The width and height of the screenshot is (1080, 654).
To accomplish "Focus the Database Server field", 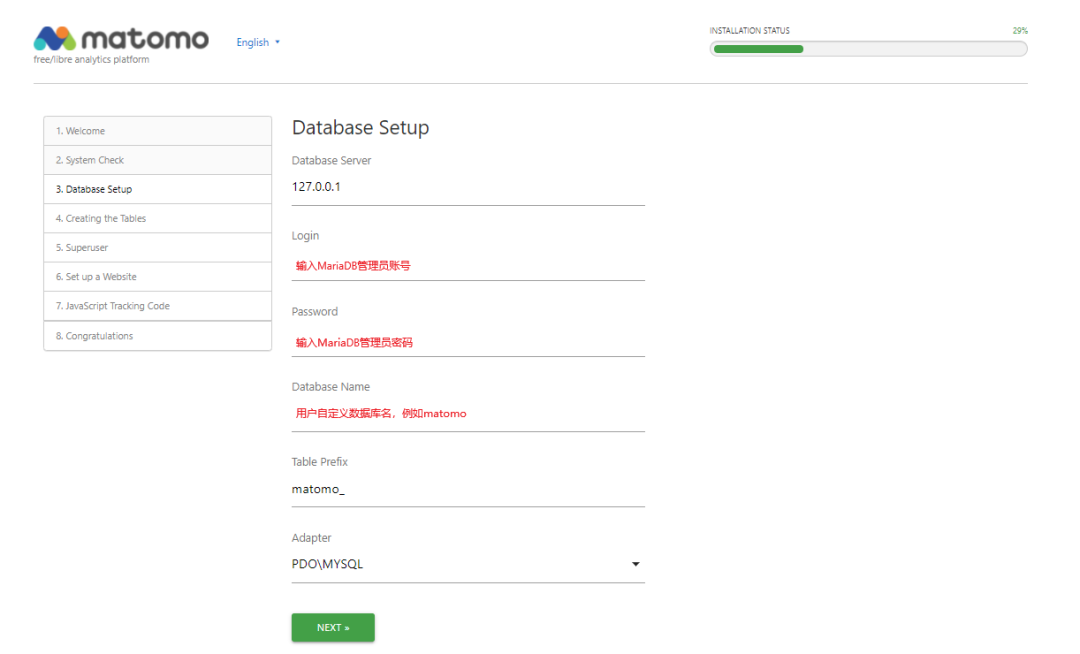I will pyautogui.click(x=468, y=188).
